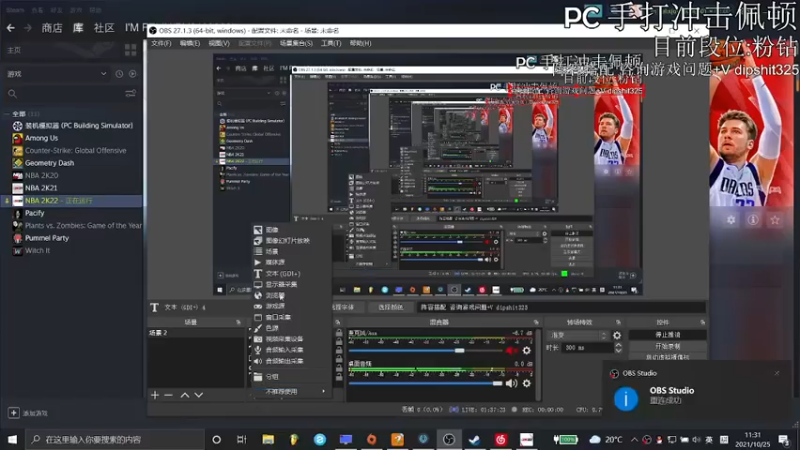This screenshot has width=800, height=450.
Task: Open File Explorer from the taskbar
Action: tap(268, 439)
